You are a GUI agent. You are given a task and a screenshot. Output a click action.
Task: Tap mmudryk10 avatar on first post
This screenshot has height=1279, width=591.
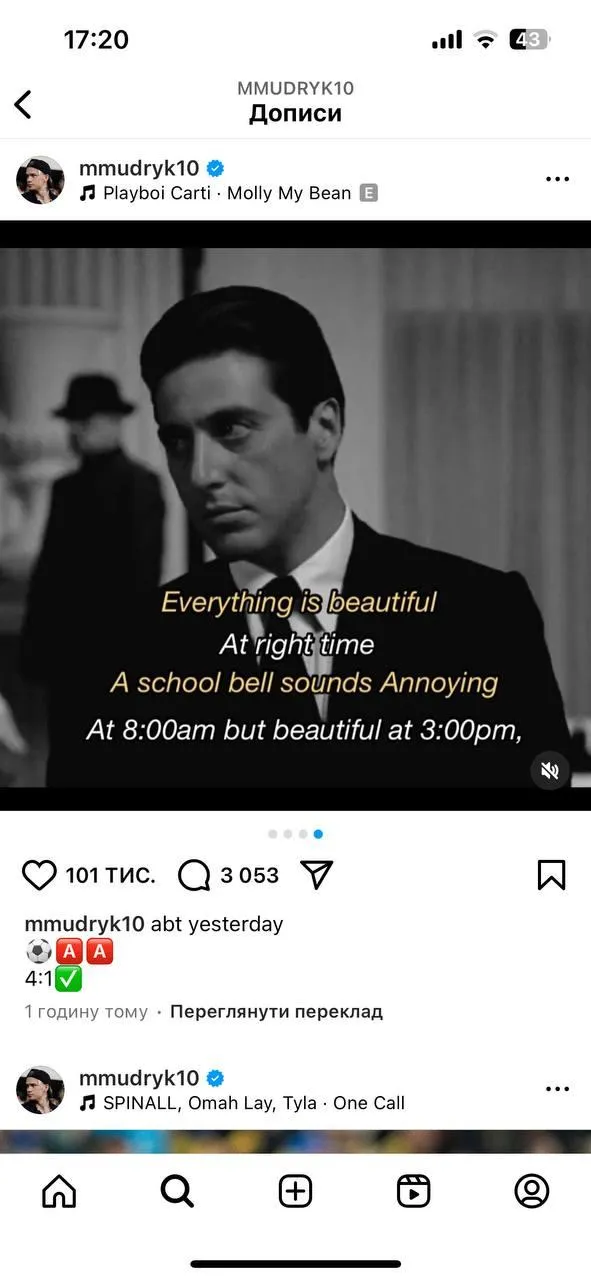coord(41,180)
